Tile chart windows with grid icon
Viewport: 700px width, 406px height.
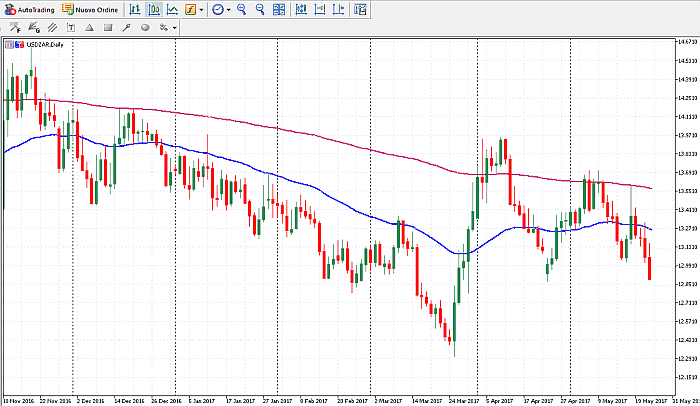pos(279,9)
